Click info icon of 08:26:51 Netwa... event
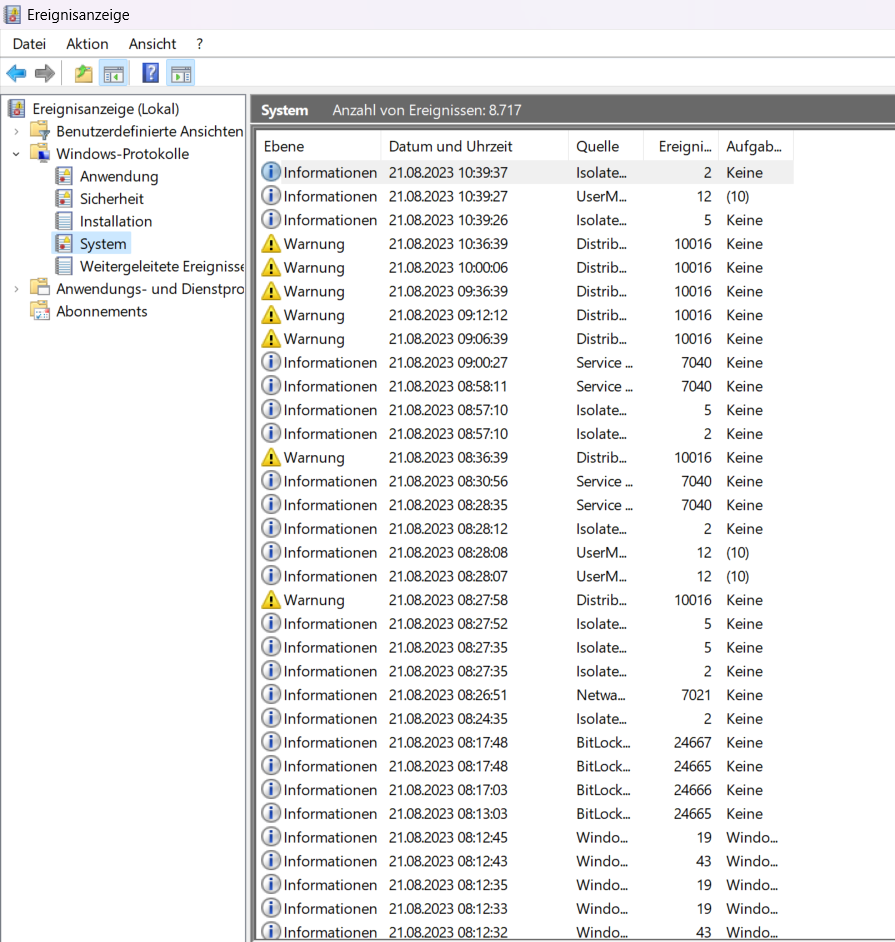This screenshot has height=942, width=895. pyautogui.click(x=271, y=694)
